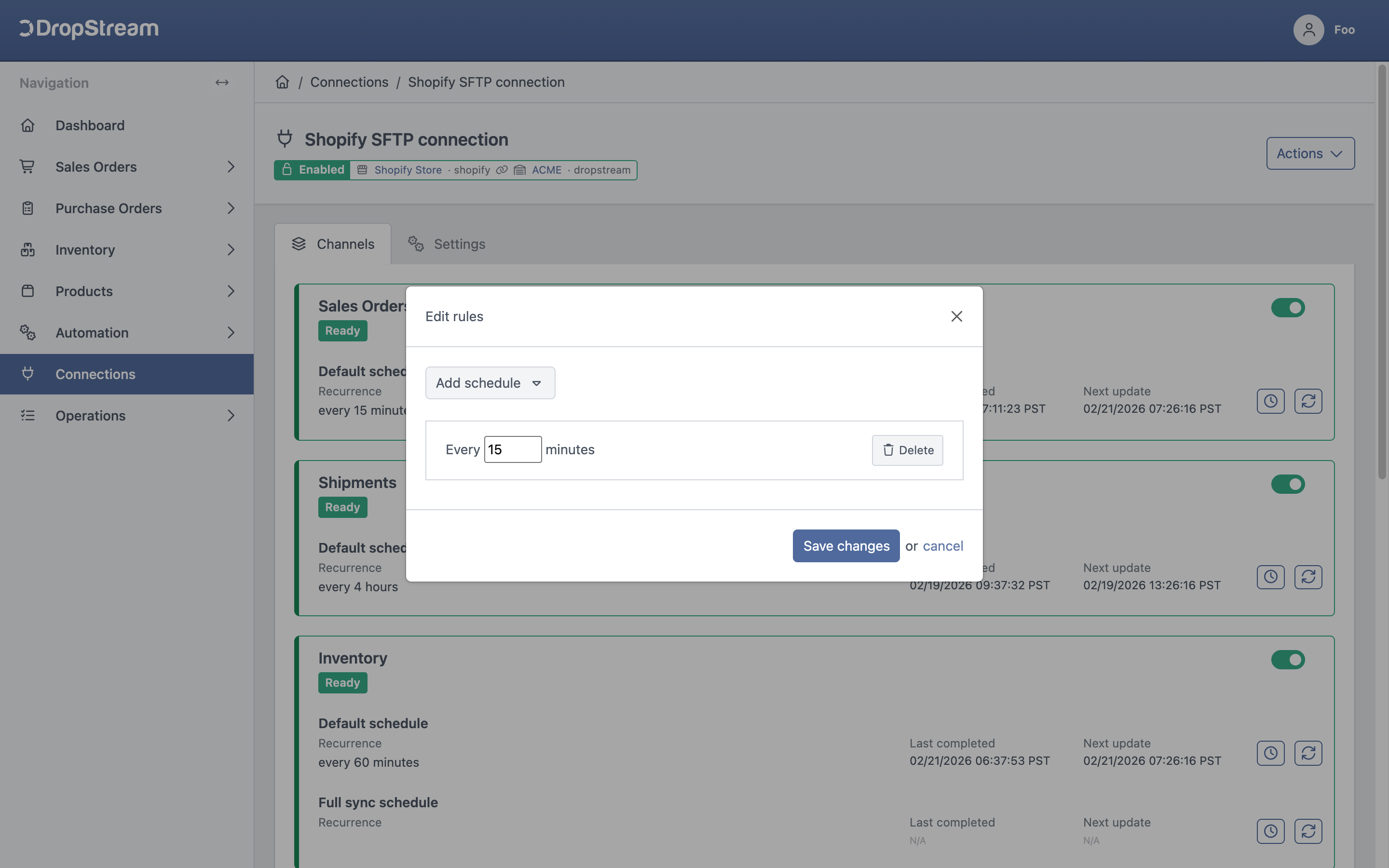The width and height of the screenshot is (1389, 868).
Task: Select Connections in navigation menu
Action: point(127,374)
